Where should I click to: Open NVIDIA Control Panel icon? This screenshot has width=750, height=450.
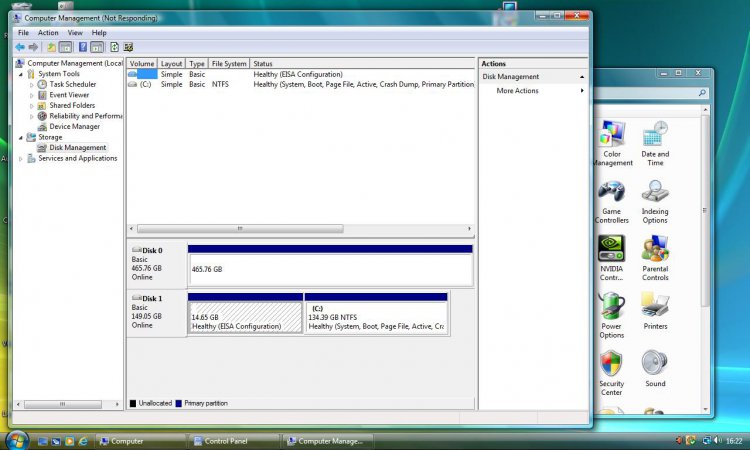coord(612,258)
